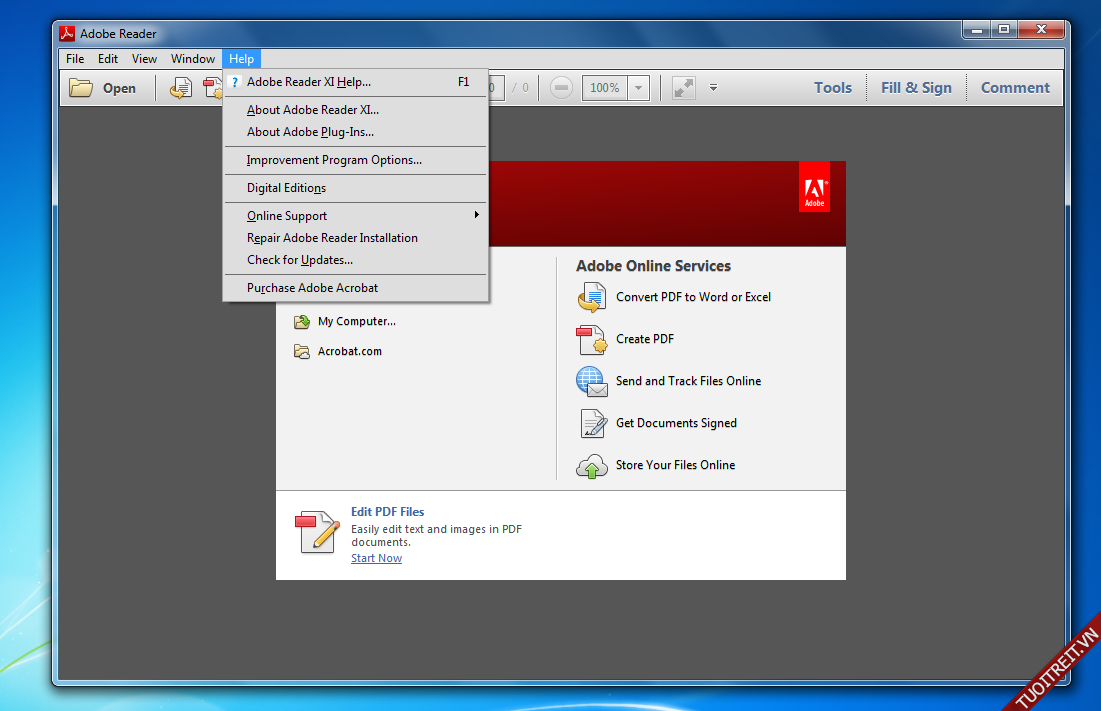Follow the Start Now link
Viewport: 1101px width, 711px height.
376,558
